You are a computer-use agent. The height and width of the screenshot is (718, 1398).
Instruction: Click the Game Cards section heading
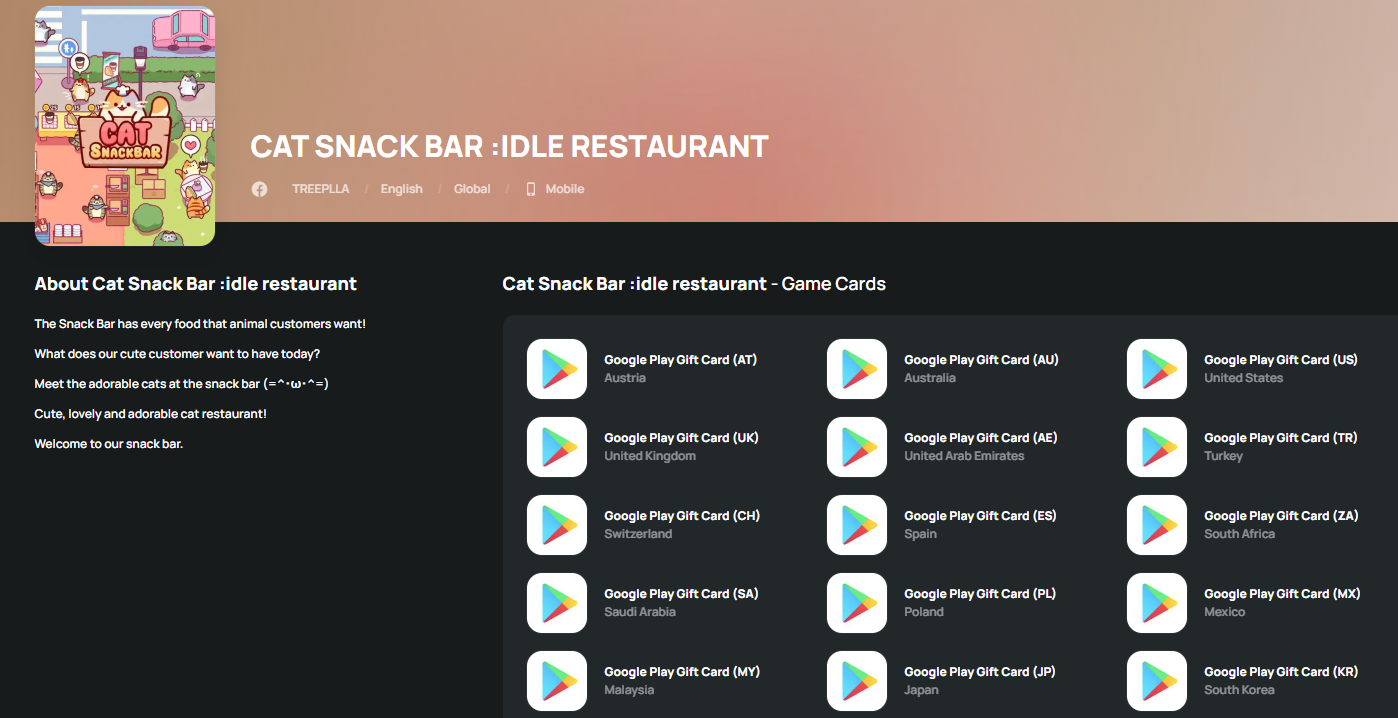click(694, 284)
